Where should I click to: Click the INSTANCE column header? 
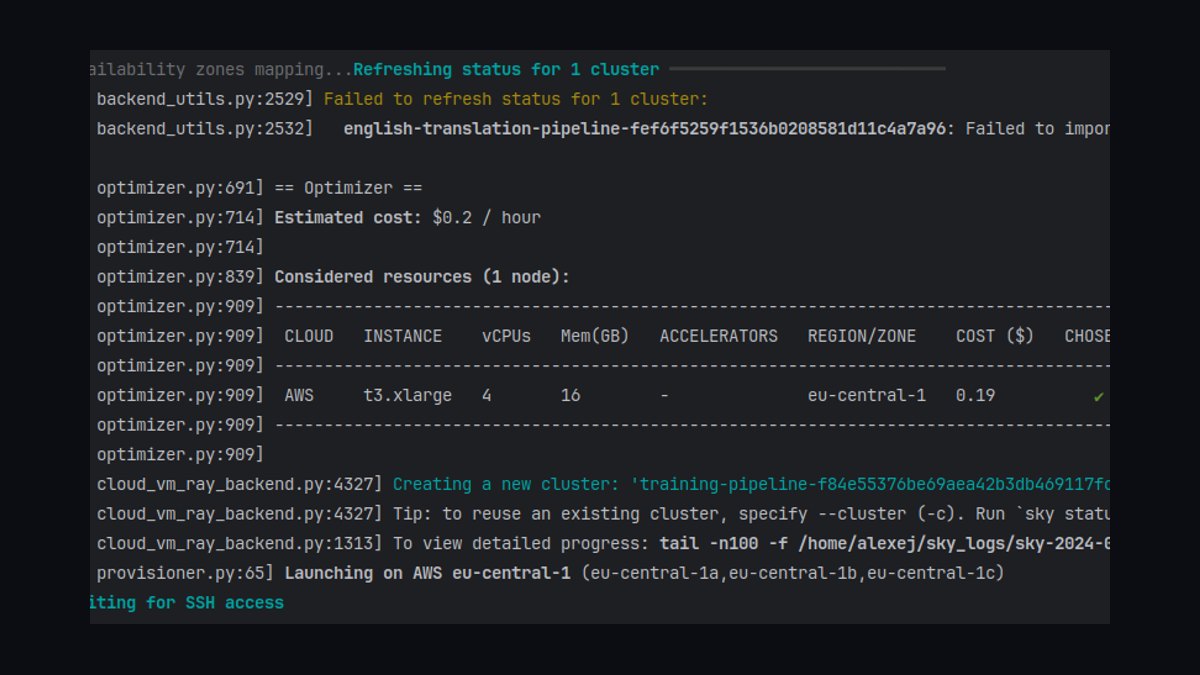[x=403, y=336]
